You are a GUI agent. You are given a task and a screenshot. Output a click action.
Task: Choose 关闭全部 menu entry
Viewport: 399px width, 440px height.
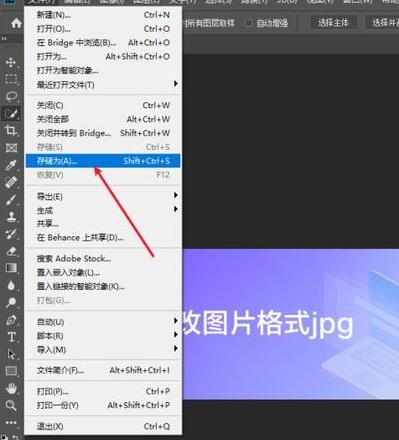[103, 119]
